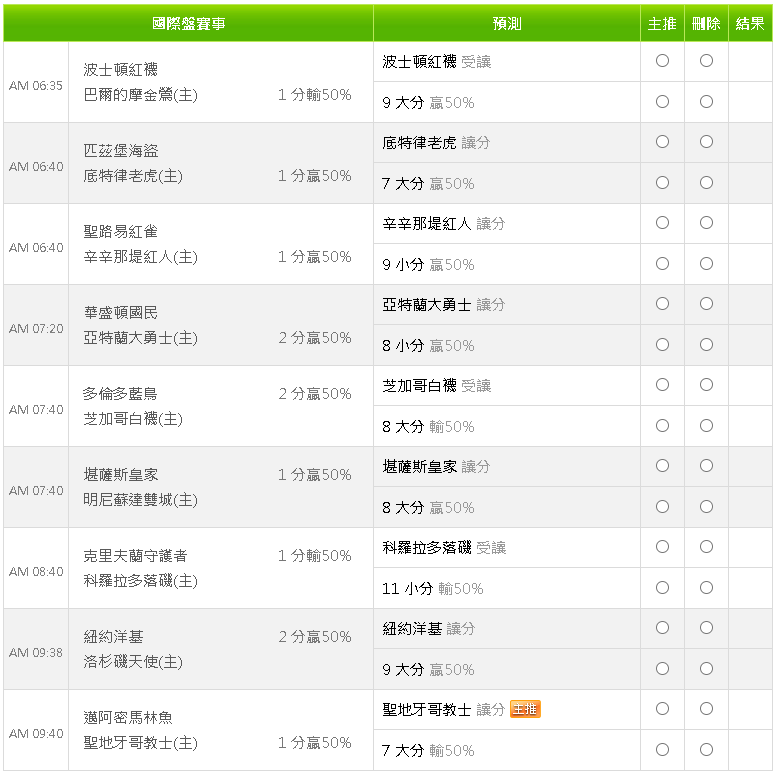Select 主推 radio for 亞特蘭大勇士 讓分
The width and height of the screenshot is (779, 777).
(662, 304)
